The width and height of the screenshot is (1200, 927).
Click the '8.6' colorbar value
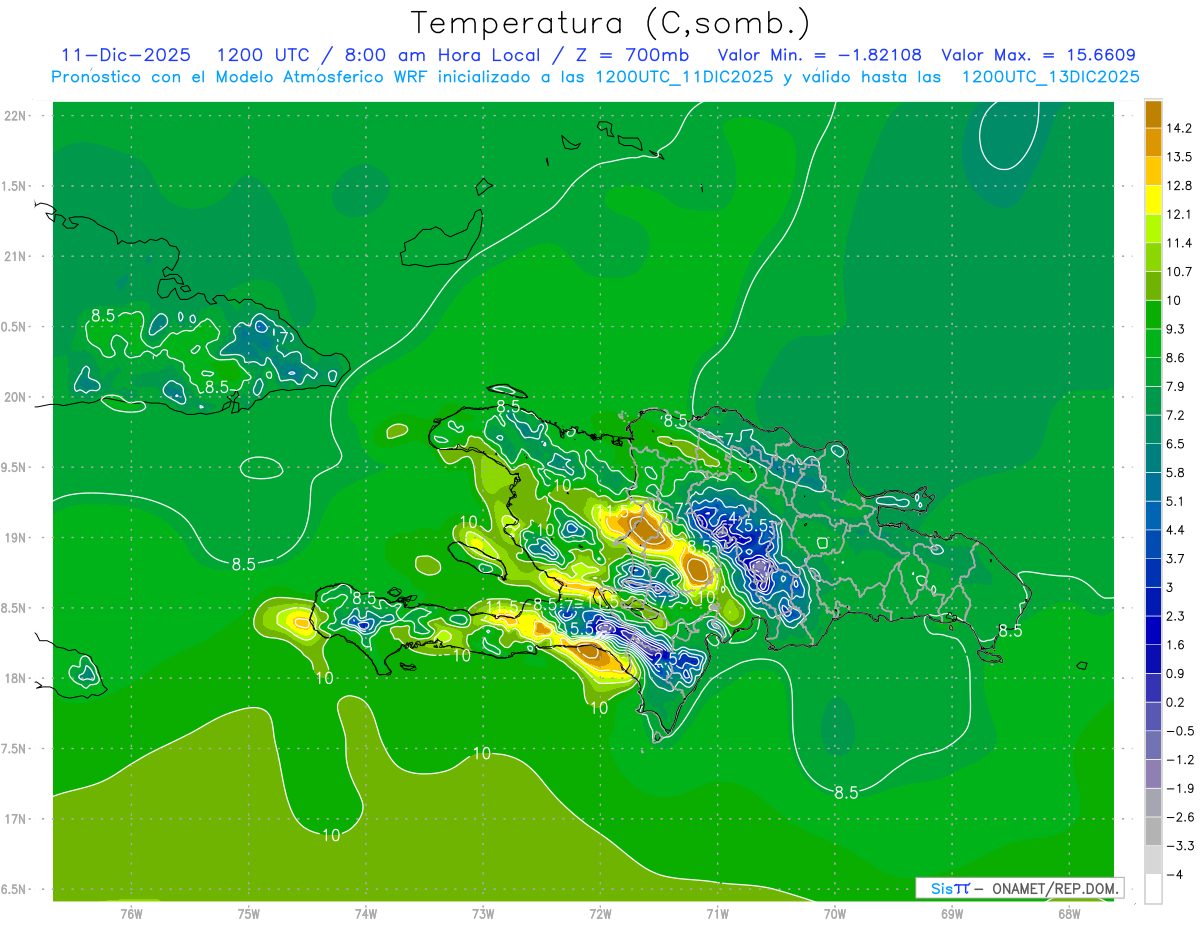click(x=1176, y=358)
